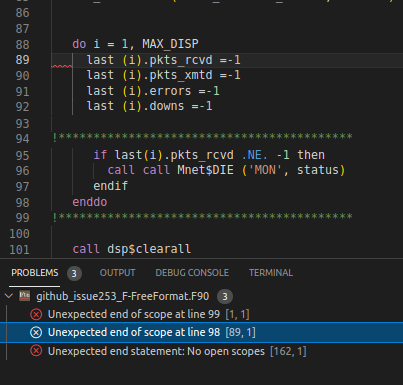
Task: Click line number 88 in the gutter
Action: point(22,44)
